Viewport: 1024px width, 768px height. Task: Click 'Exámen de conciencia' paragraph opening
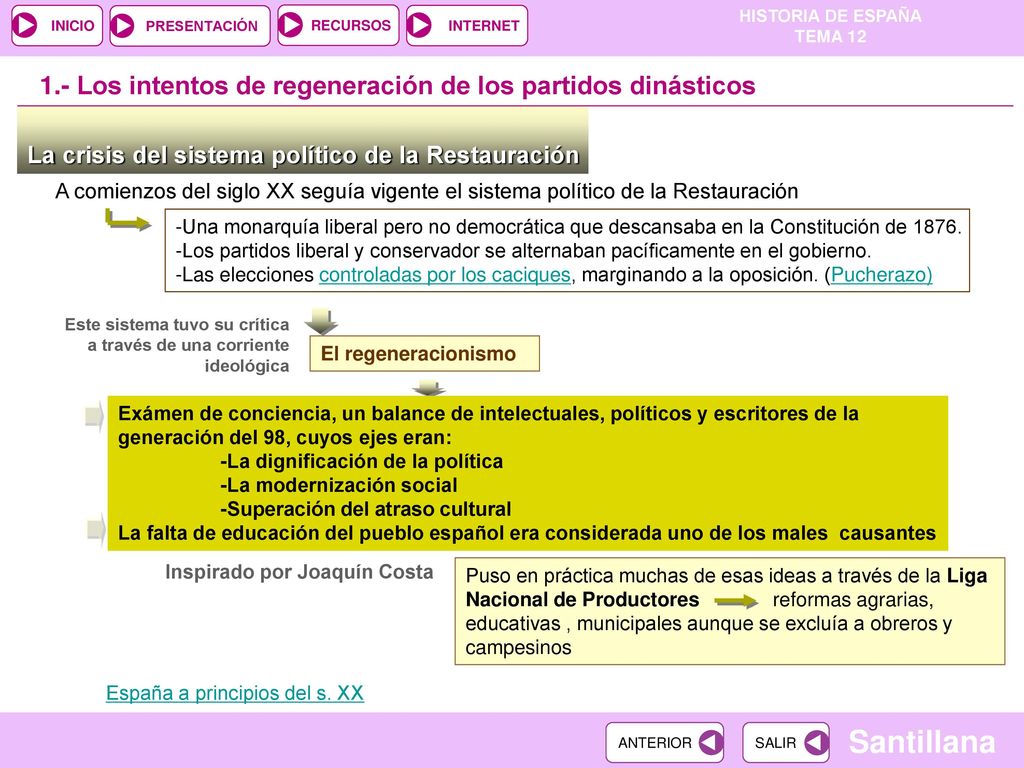pos(488,426)
